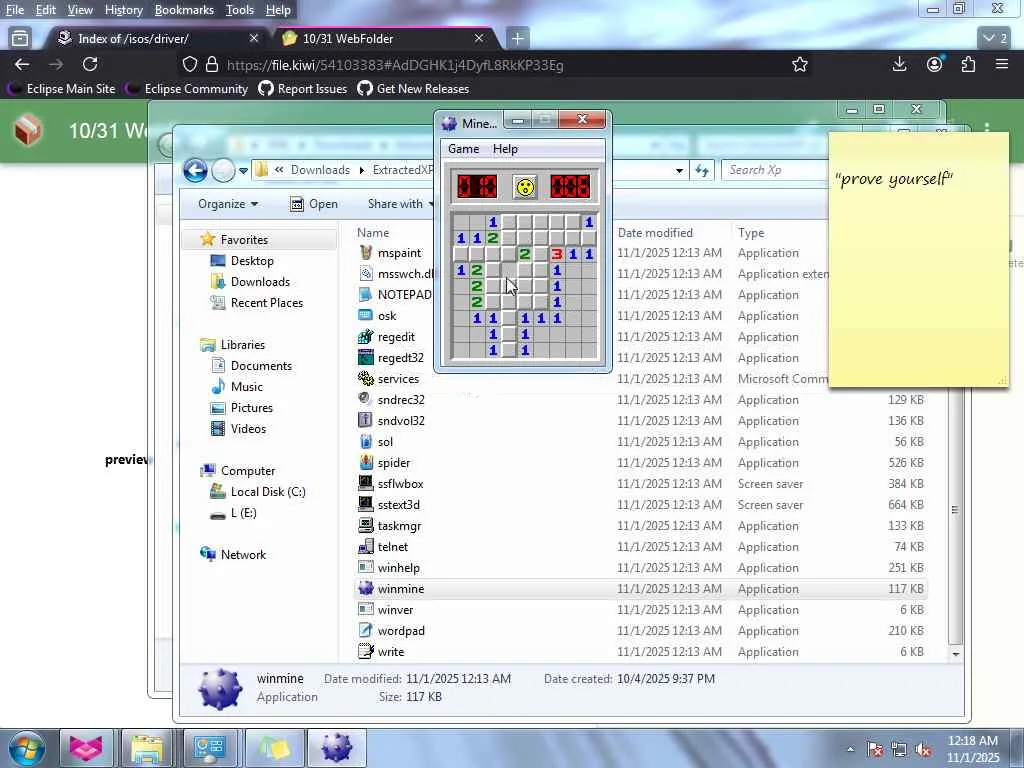The width and height of the screenshot is (1024, 768).
Task: Open the Firefox extensions puzzle icon
Action: [x=968, y=64]
